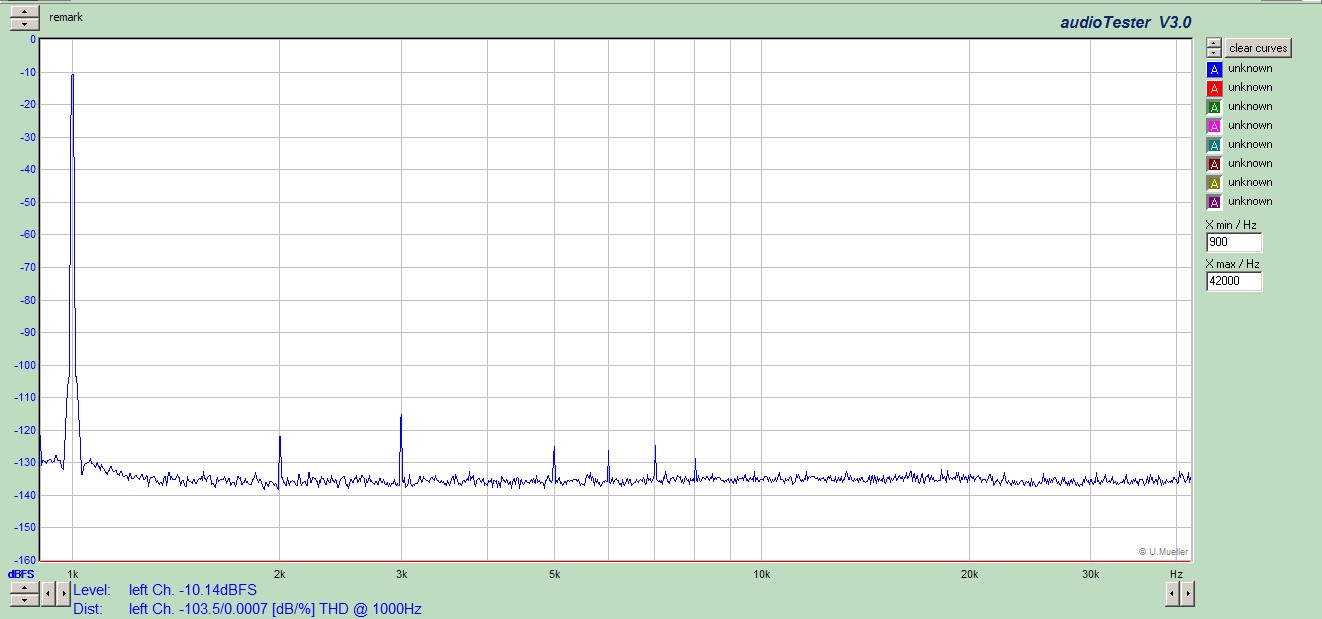Click unknown label next to magenta swatch

(x=1250, y=125)
